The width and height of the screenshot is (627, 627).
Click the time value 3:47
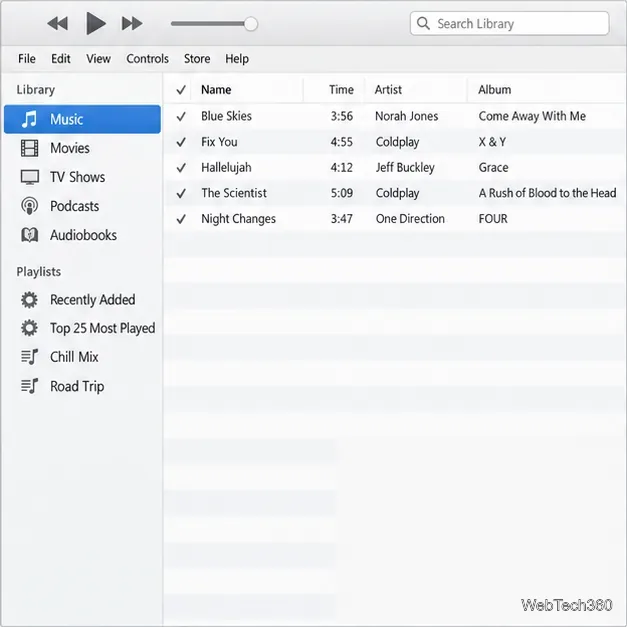coord(342,219)
